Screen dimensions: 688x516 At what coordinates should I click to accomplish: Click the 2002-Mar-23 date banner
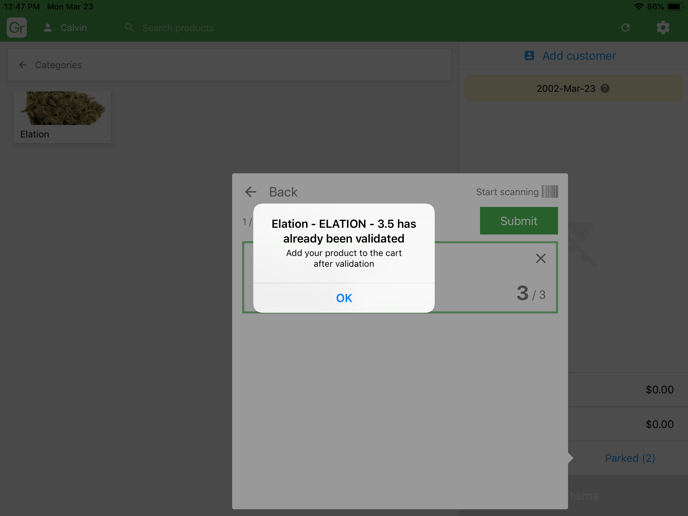pyautogui.click(x=565, y=89)
